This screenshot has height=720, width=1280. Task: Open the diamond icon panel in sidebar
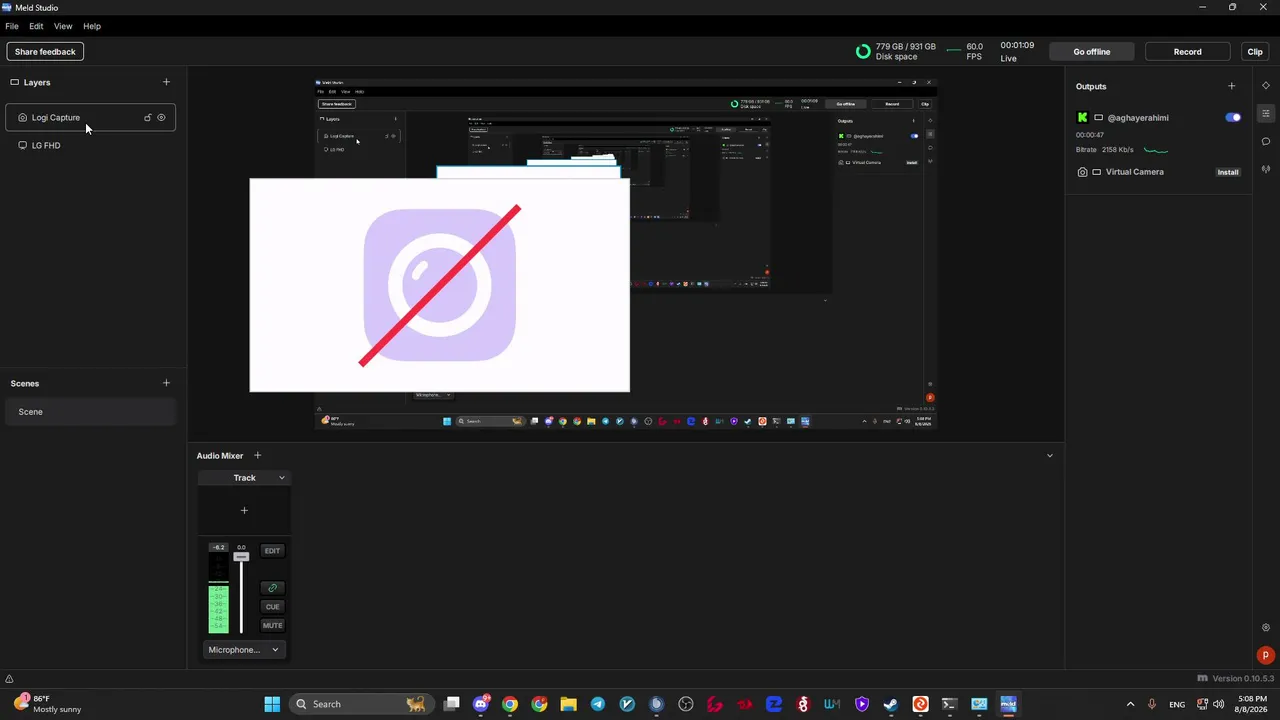click(1266, 86)
